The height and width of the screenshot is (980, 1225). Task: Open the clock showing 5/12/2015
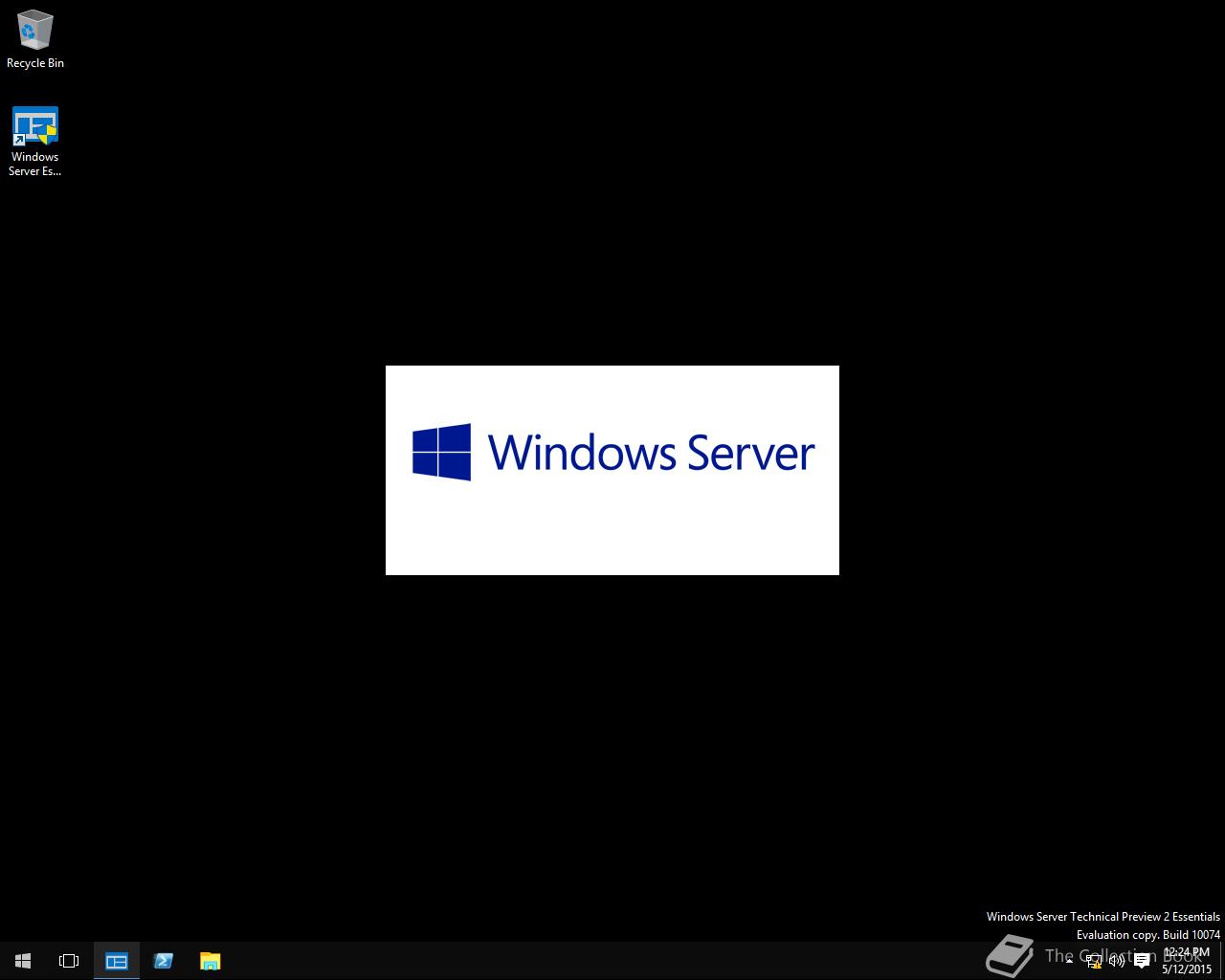tap(1187, 961)
